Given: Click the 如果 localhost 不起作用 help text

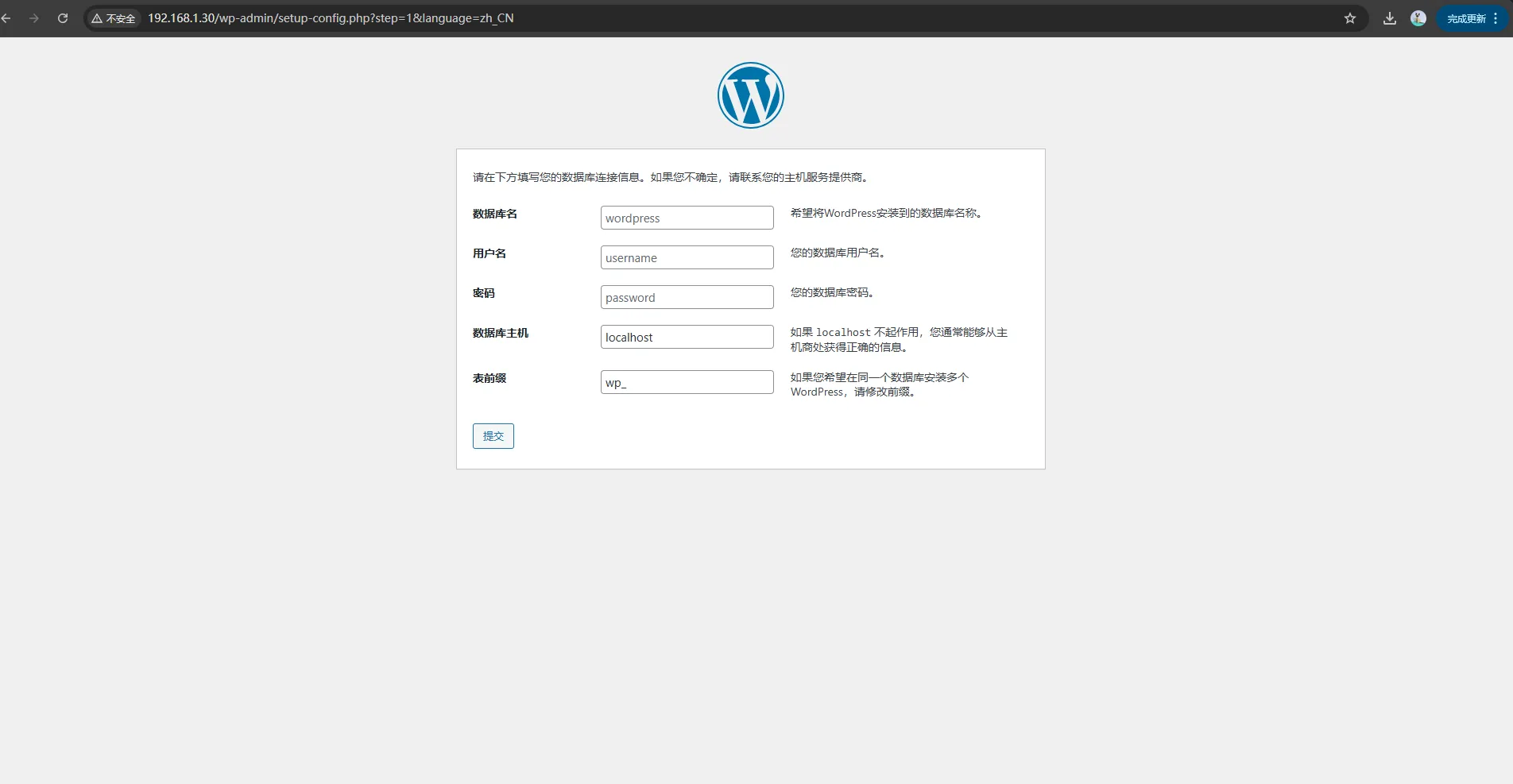Looking at the screenshot, I should point(899,339).
